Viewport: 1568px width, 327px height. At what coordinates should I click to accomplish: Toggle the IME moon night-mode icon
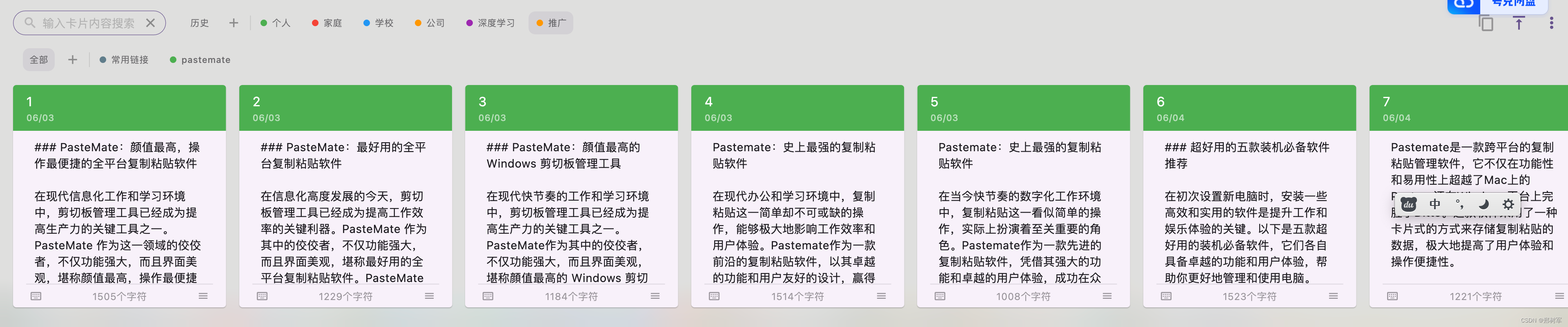coord(1484,205)
